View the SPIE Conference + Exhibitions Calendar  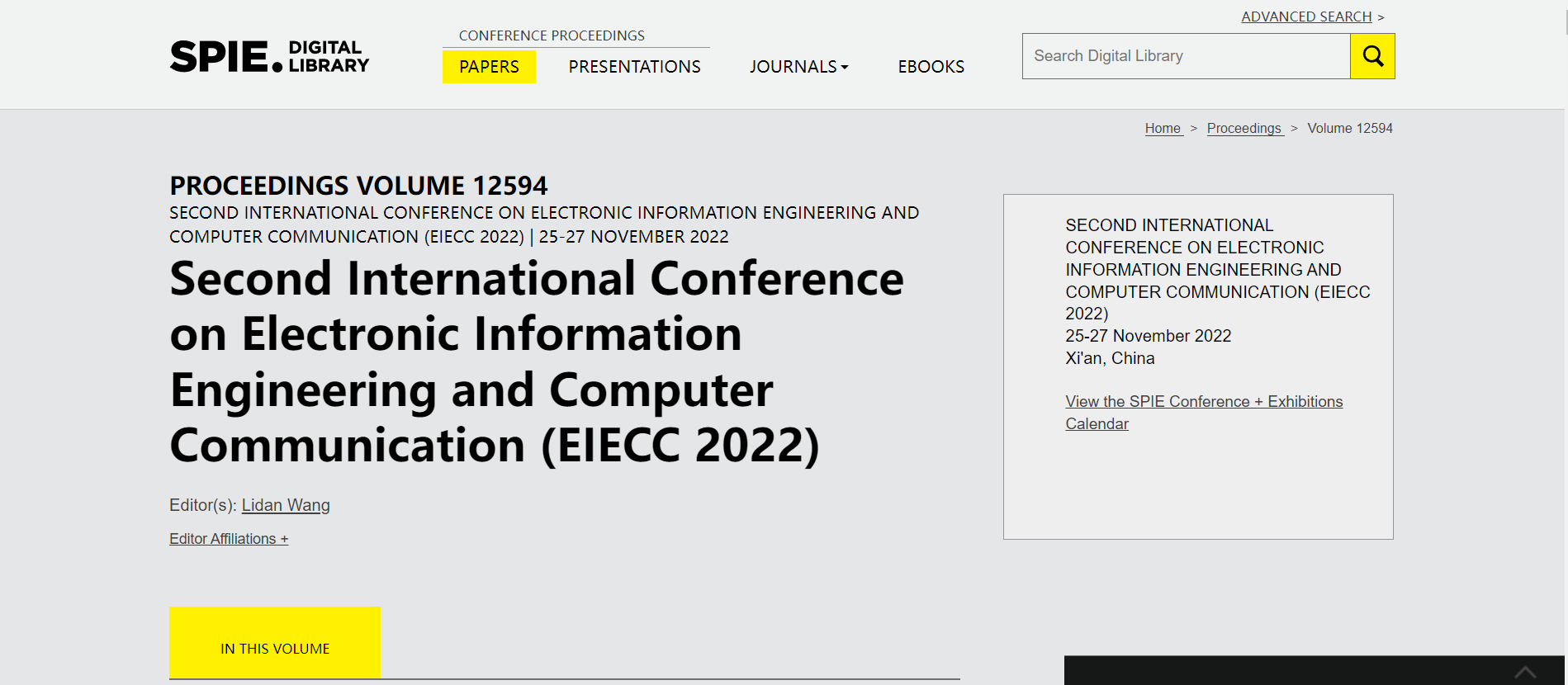[1204, 413]
